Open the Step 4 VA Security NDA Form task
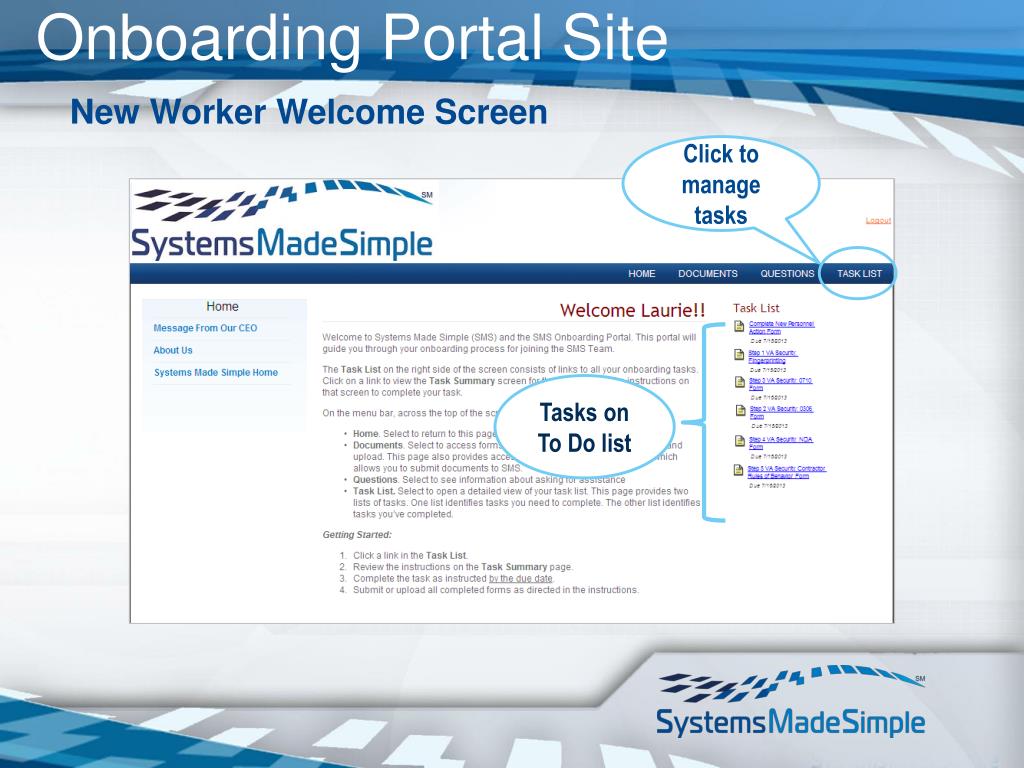1024x768 pixels. 780,443
